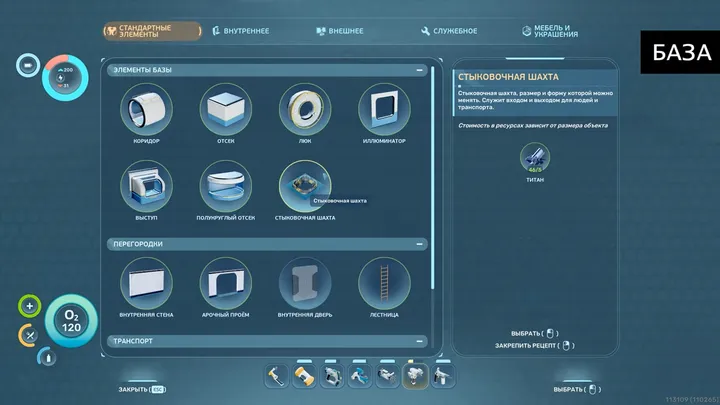Click the build list vertical scrollbar

pyautogui.click(x=433, y=179)
